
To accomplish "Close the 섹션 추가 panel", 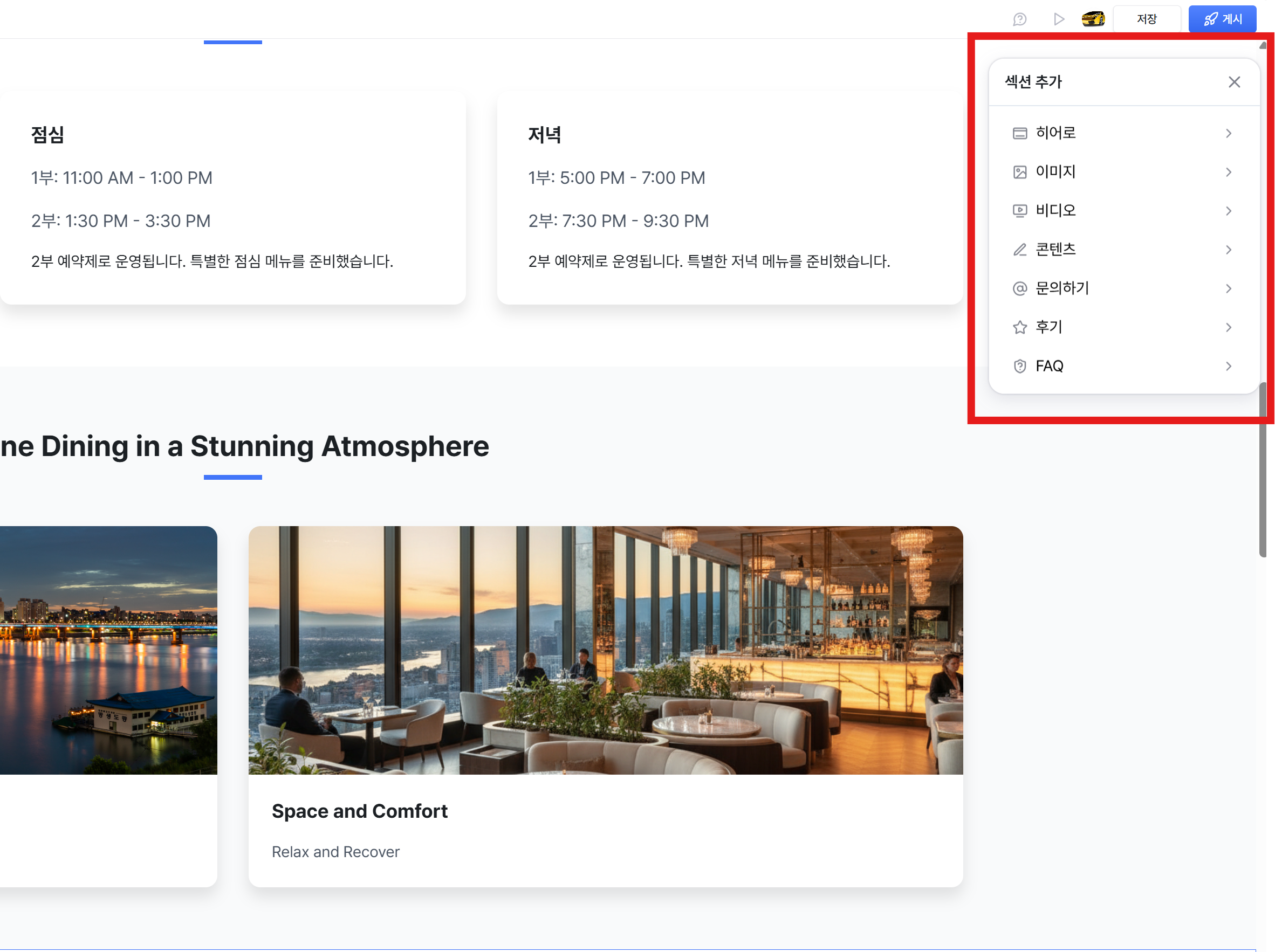I will click(1234, 82).
